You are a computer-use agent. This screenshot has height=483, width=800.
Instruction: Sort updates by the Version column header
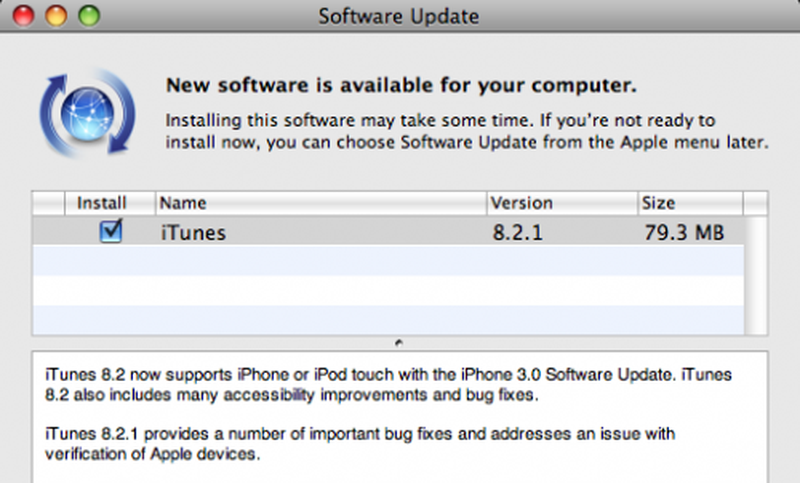(562, 203)
